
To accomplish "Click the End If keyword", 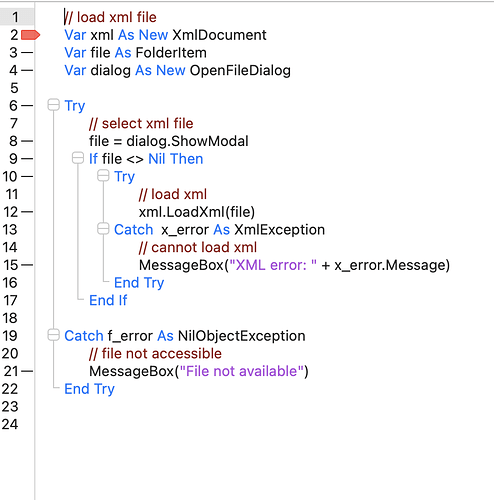I will click(x=108, y=301).
